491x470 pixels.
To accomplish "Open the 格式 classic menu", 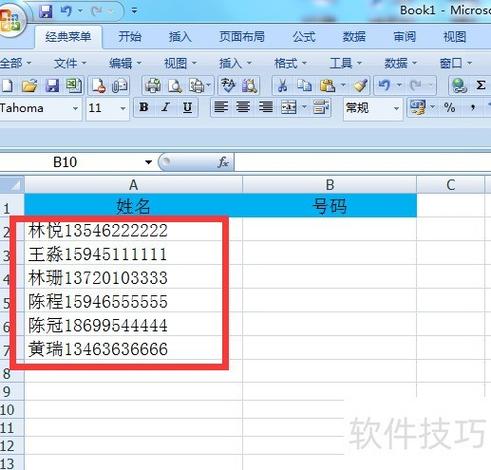I will [290, 63].
